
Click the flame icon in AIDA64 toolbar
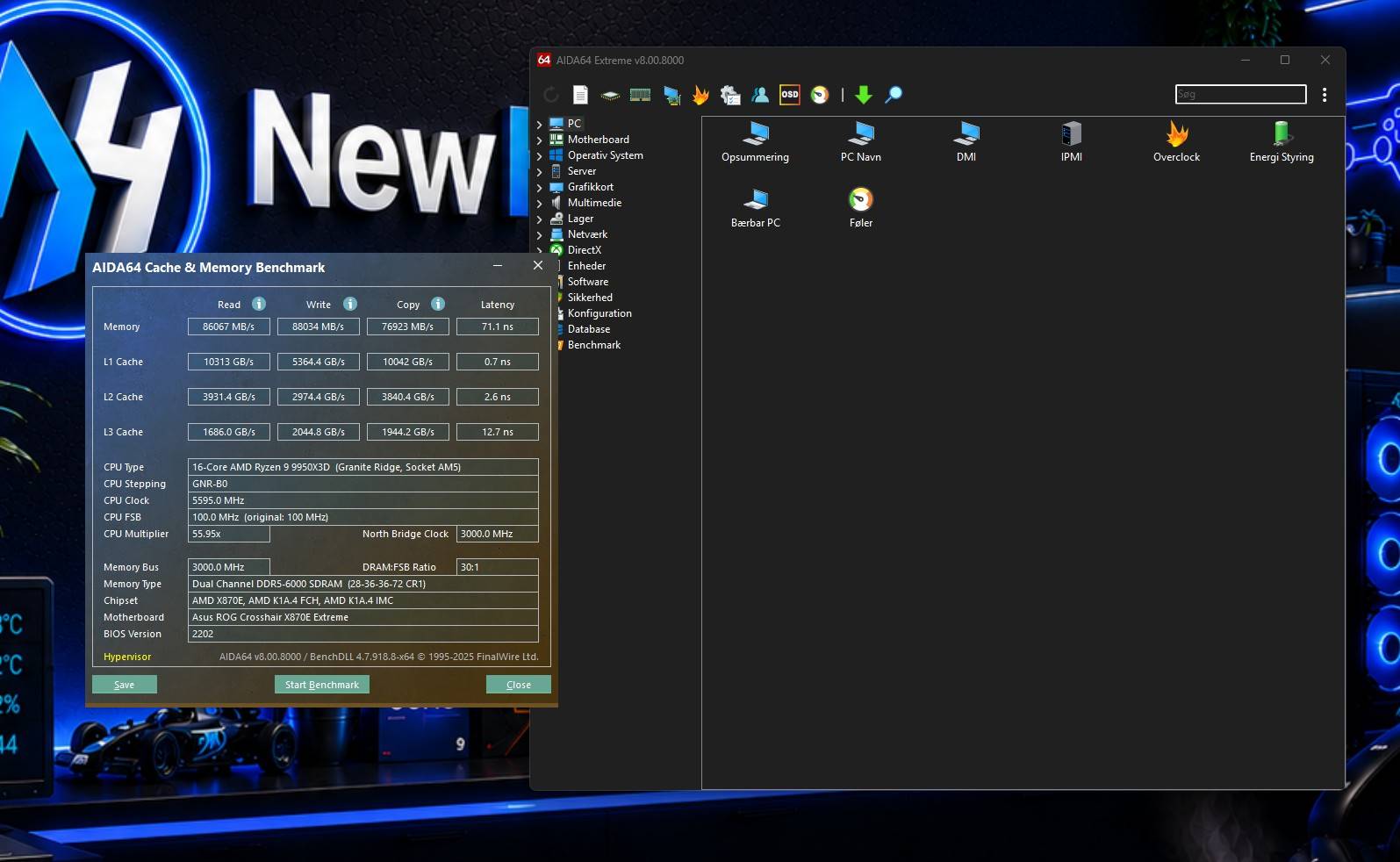point(700,95)
